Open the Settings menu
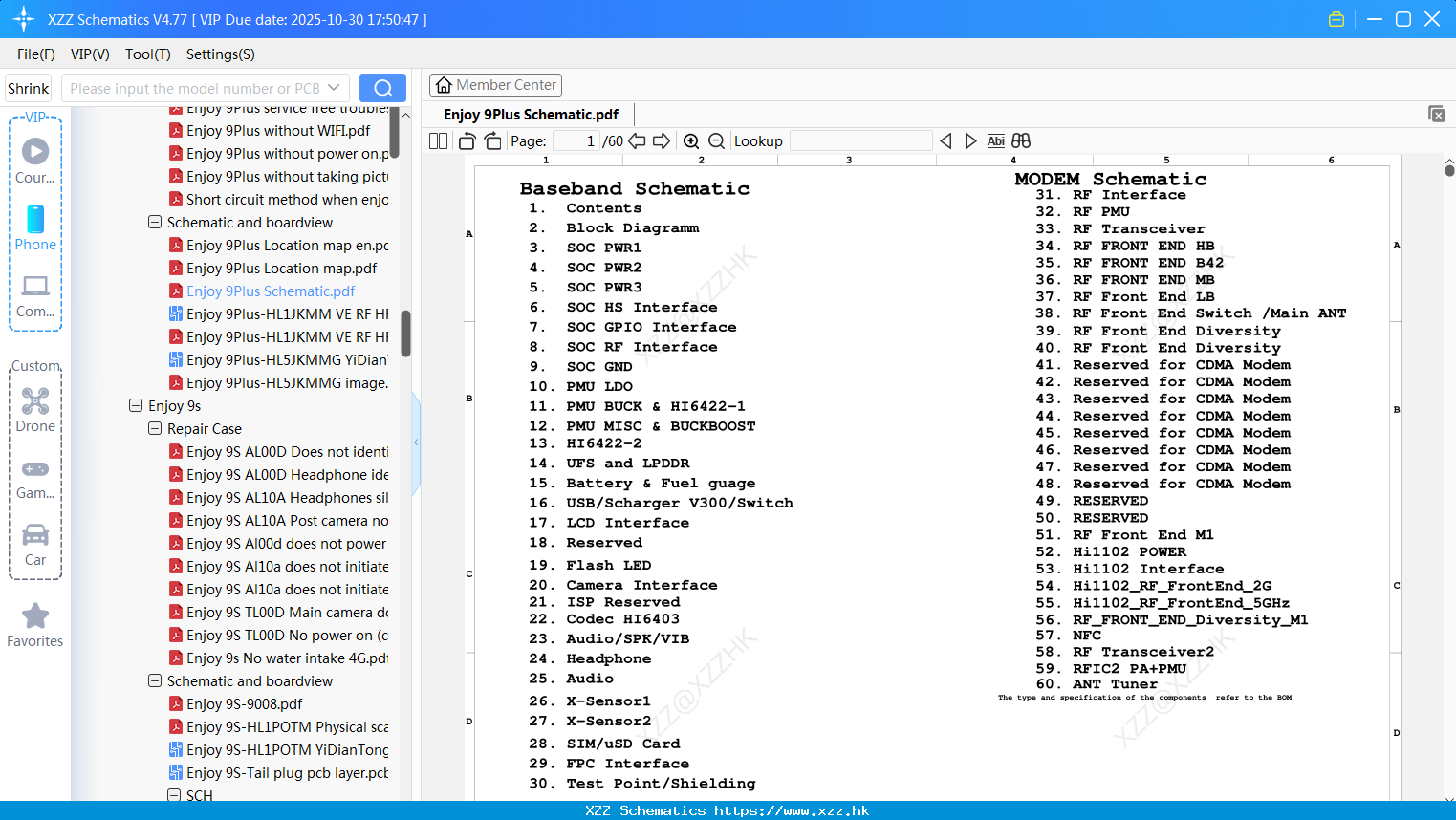This screenshot has height=820, width=1456. 221,54
